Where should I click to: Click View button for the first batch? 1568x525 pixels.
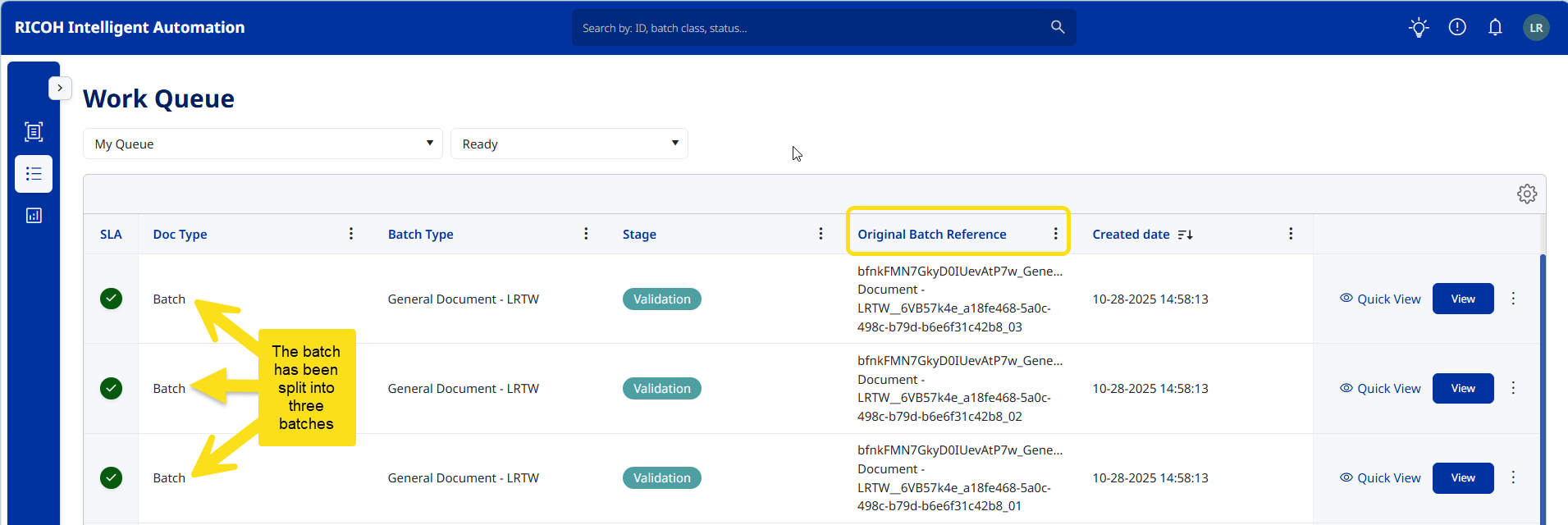tap(1462, 299)
